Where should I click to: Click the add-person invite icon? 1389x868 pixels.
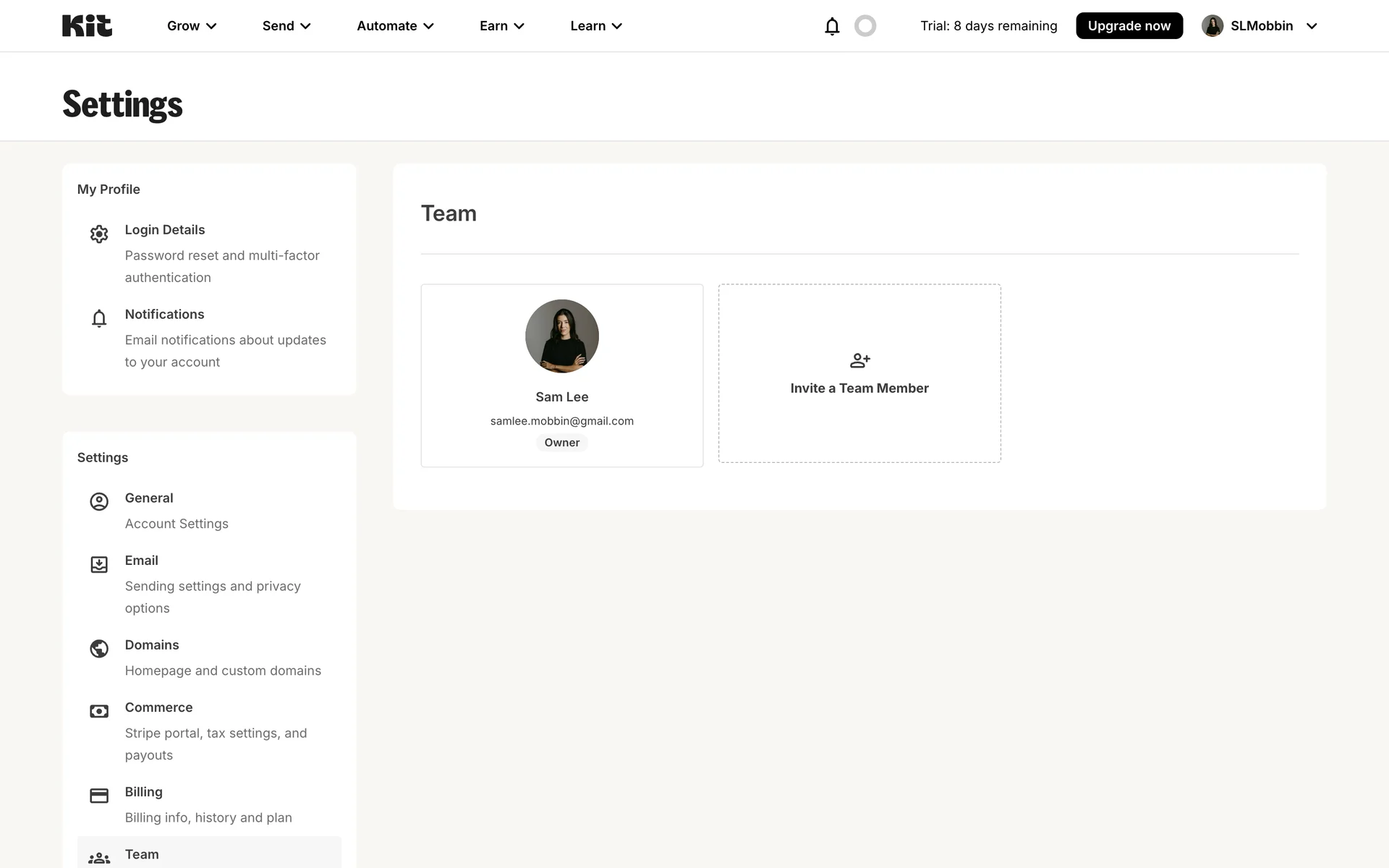(x=859, y=360)
